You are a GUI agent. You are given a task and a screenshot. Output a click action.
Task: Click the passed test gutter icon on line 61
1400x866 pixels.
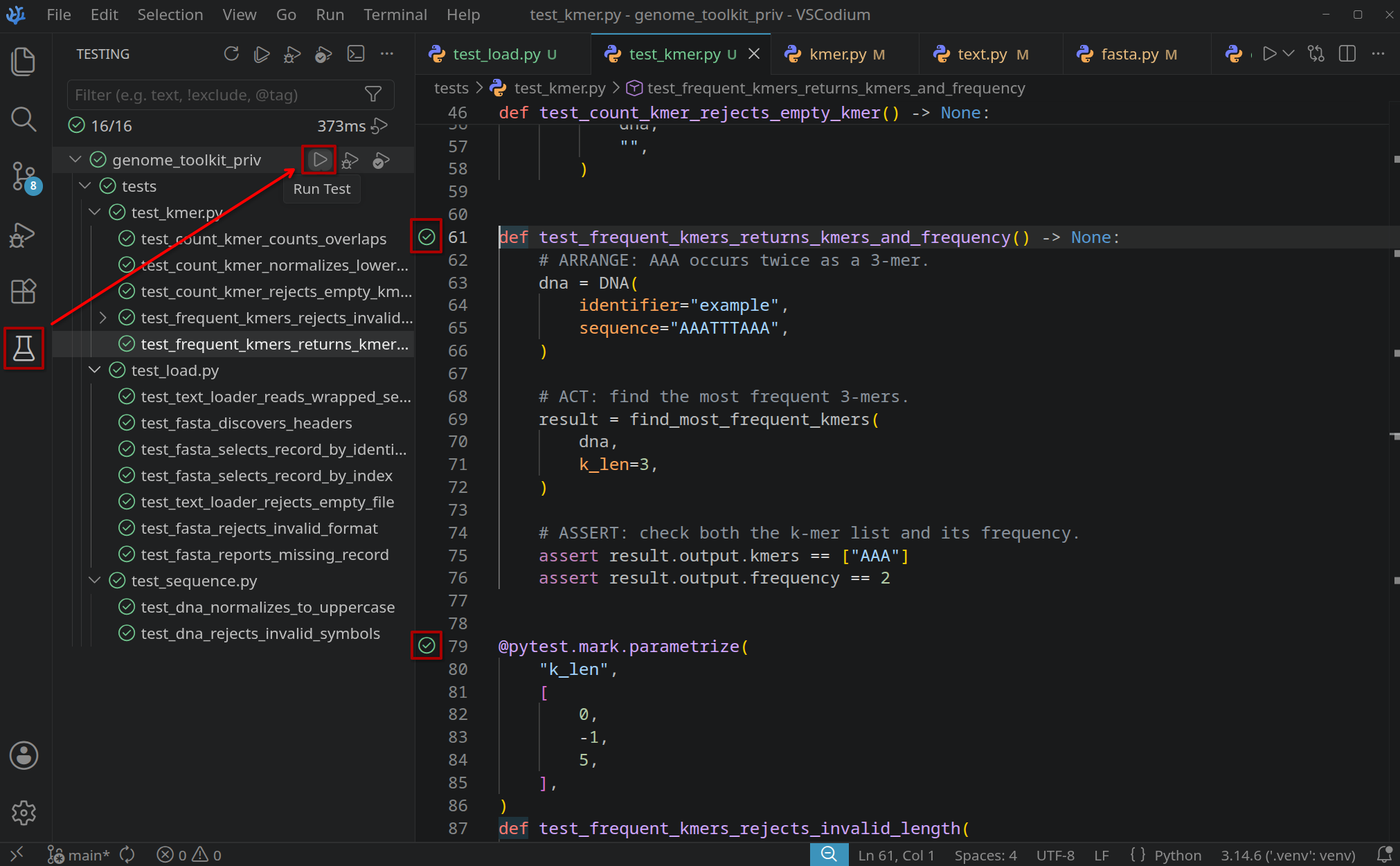[x=427, y=237]
